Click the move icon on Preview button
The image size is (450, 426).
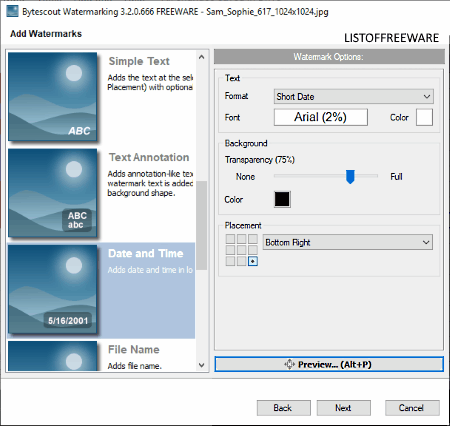[x=289, y=364]
